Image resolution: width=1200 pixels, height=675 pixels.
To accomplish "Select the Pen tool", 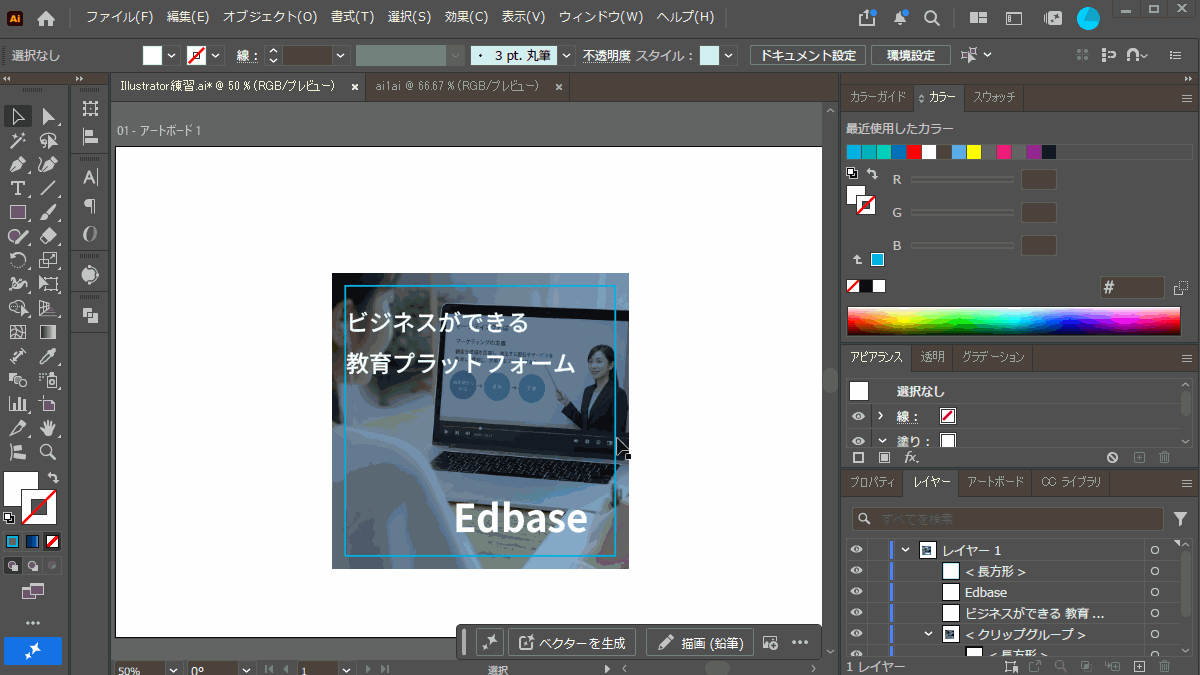I will point(18,165).
